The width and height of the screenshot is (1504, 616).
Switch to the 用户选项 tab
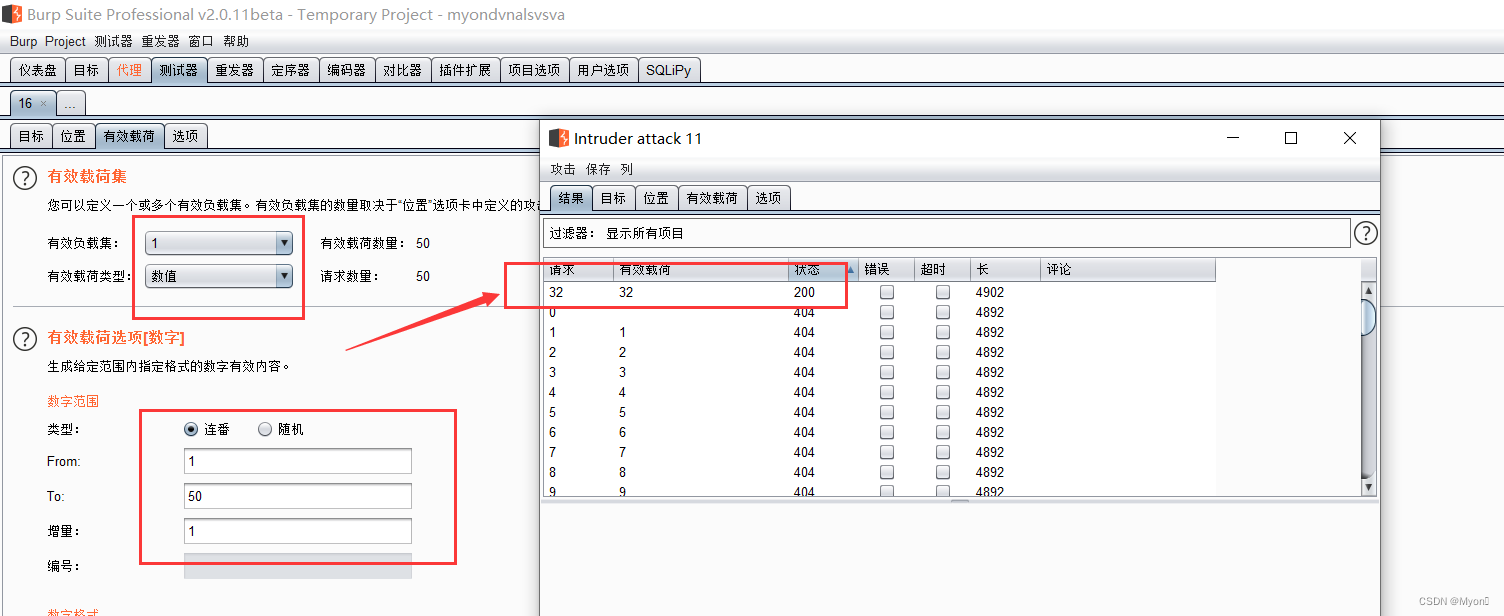tap(603, 70)
